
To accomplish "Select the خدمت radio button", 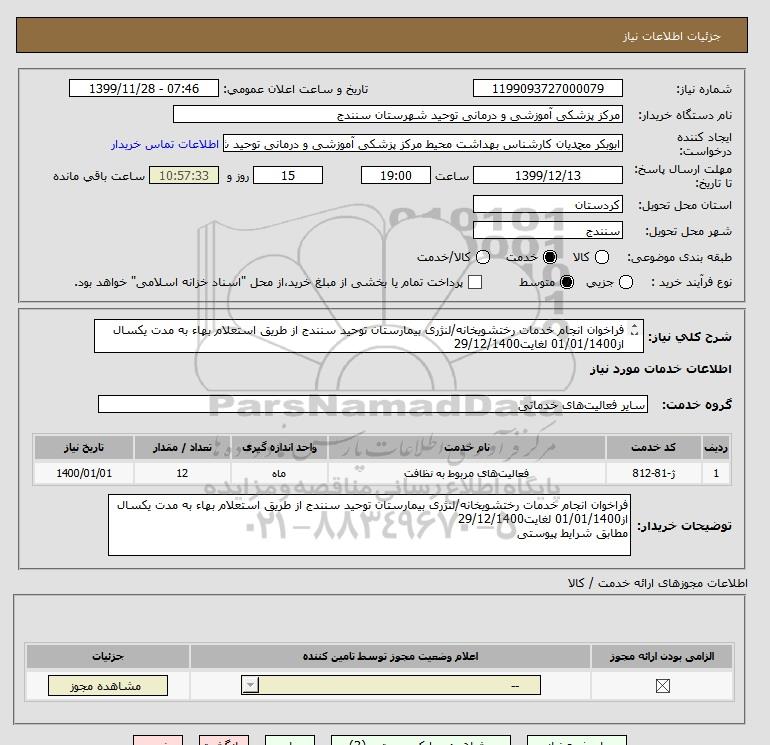I will (550, 257).
